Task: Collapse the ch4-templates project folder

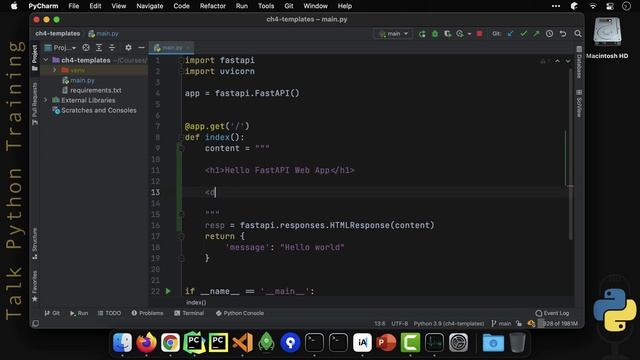Action: coord(46,60)
